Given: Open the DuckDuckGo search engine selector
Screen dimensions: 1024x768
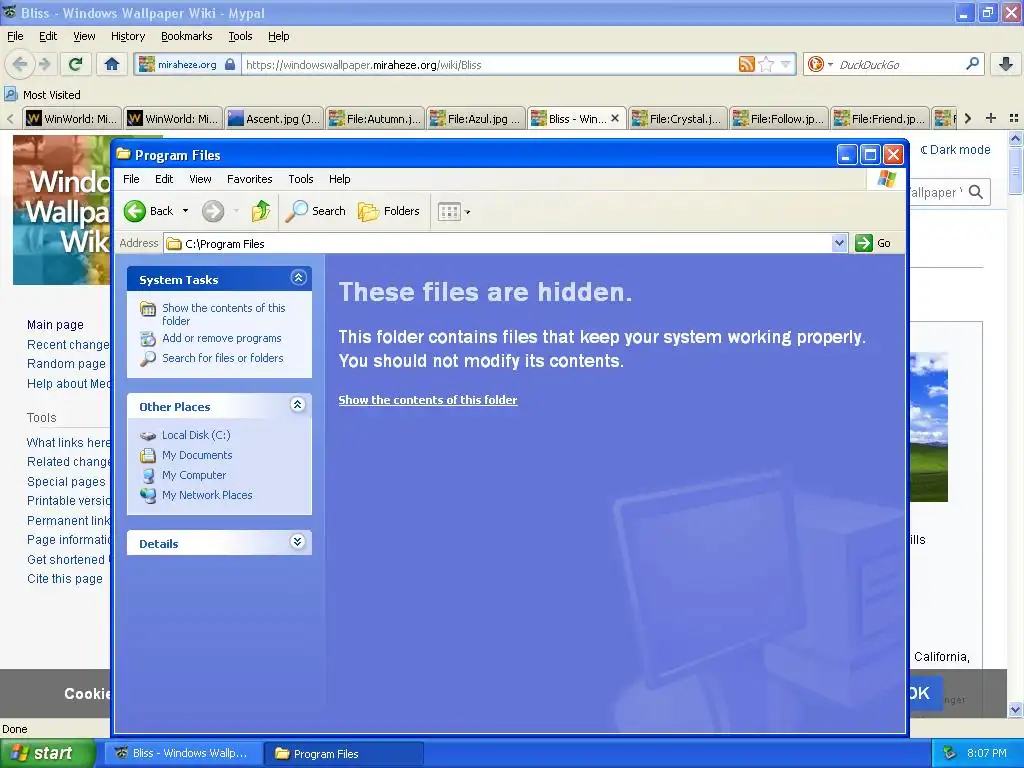Looking at the screenshot, I should tap(820, 64).
